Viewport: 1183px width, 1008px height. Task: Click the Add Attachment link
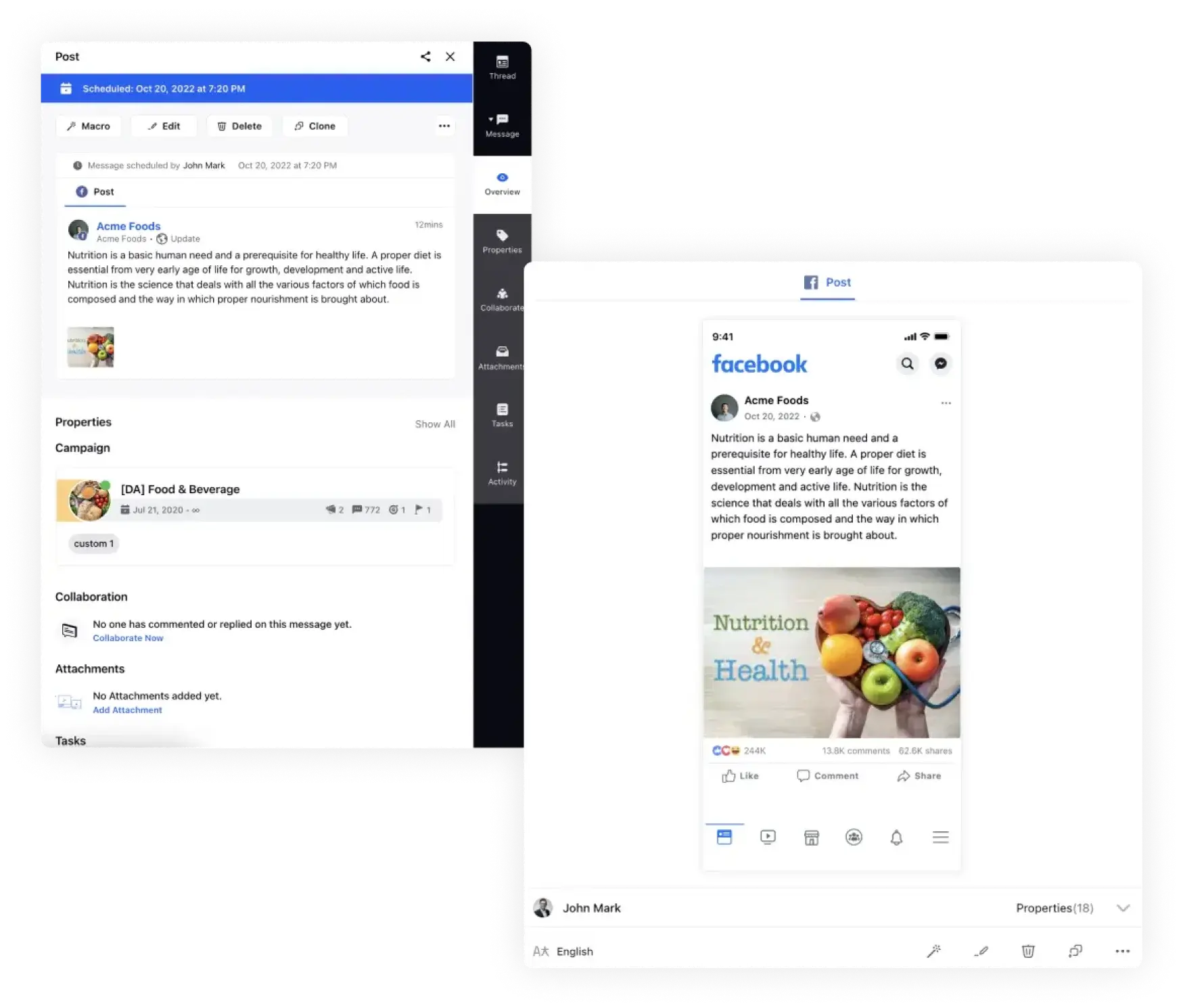point(127,710)
